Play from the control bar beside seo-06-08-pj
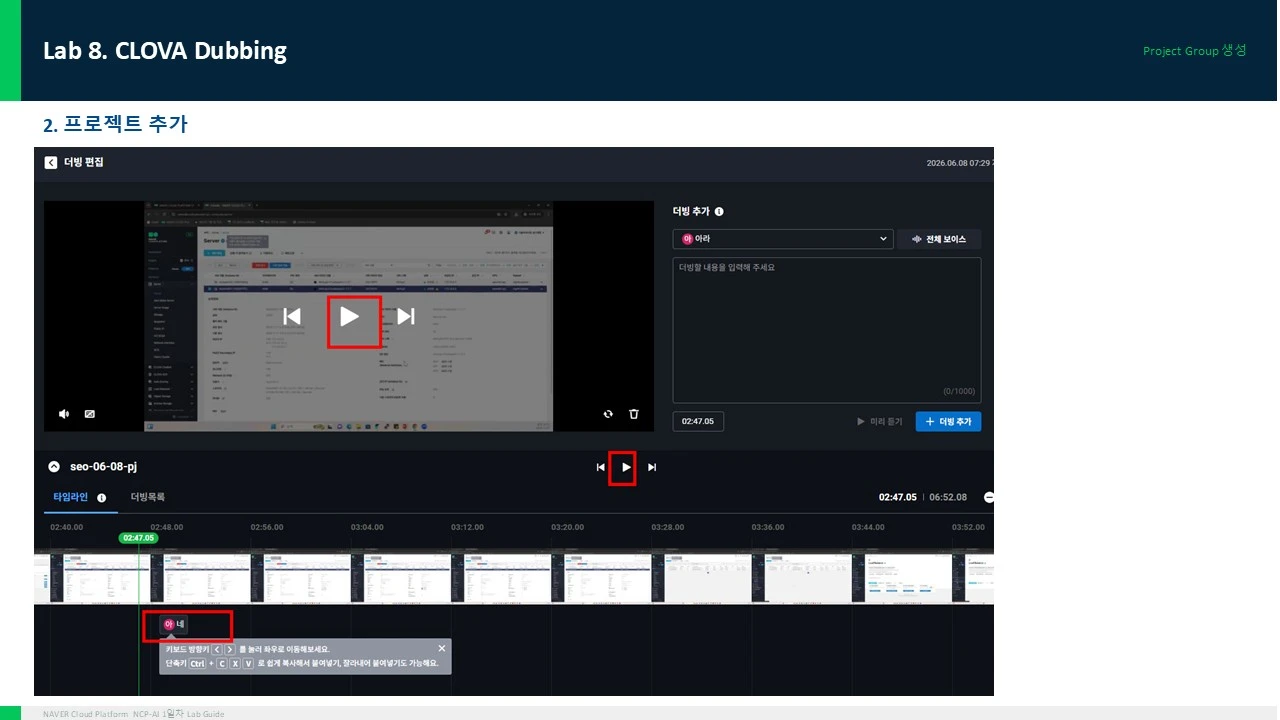Image resolution: width=1280 pixels, height=720 pixels. click(x=626, y=467)
